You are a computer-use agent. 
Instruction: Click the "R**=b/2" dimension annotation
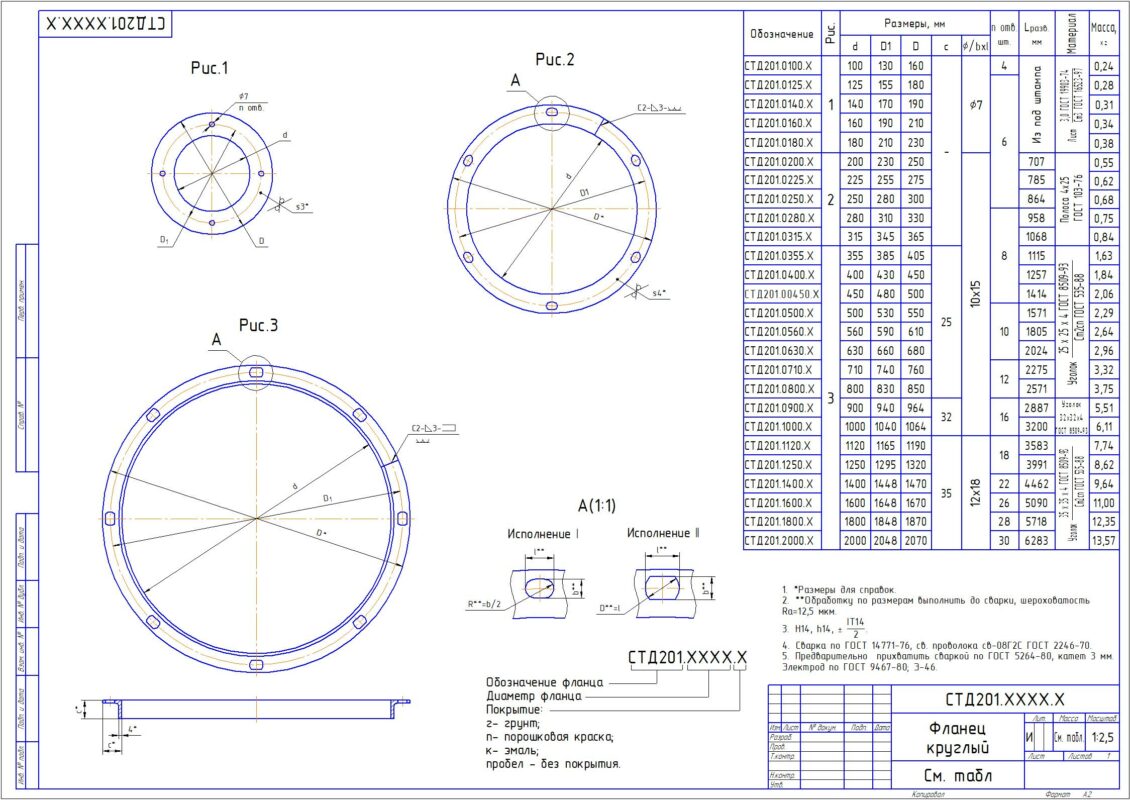(484, 605)
